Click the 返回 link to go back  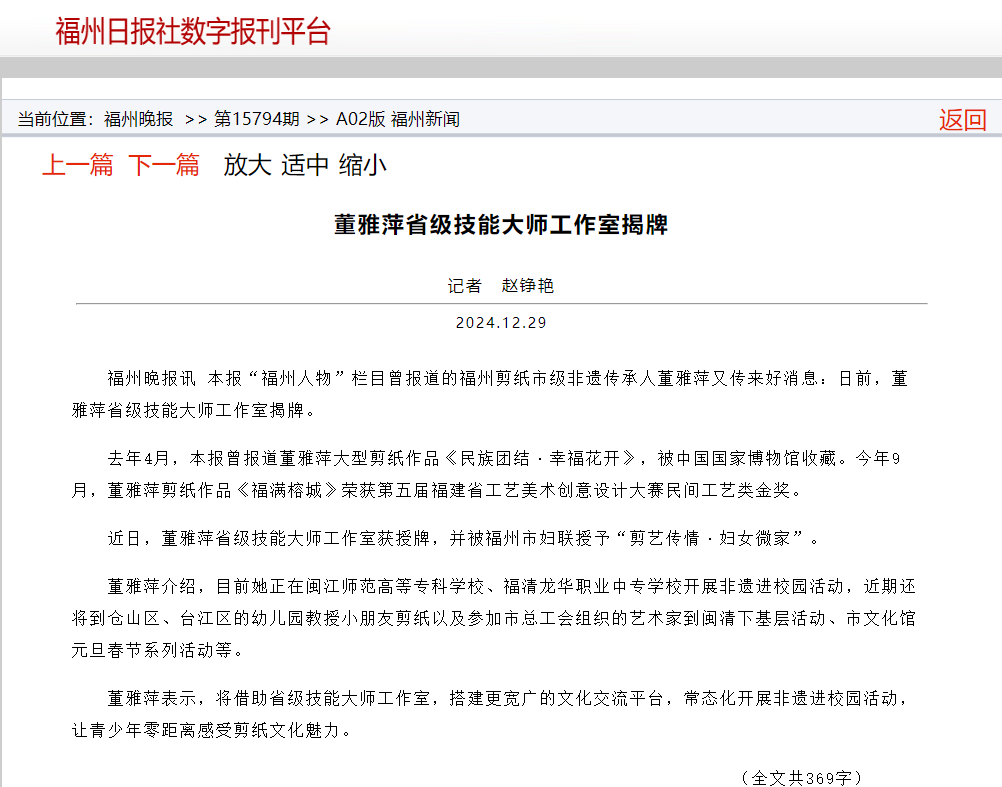click(x=962, y=119)
